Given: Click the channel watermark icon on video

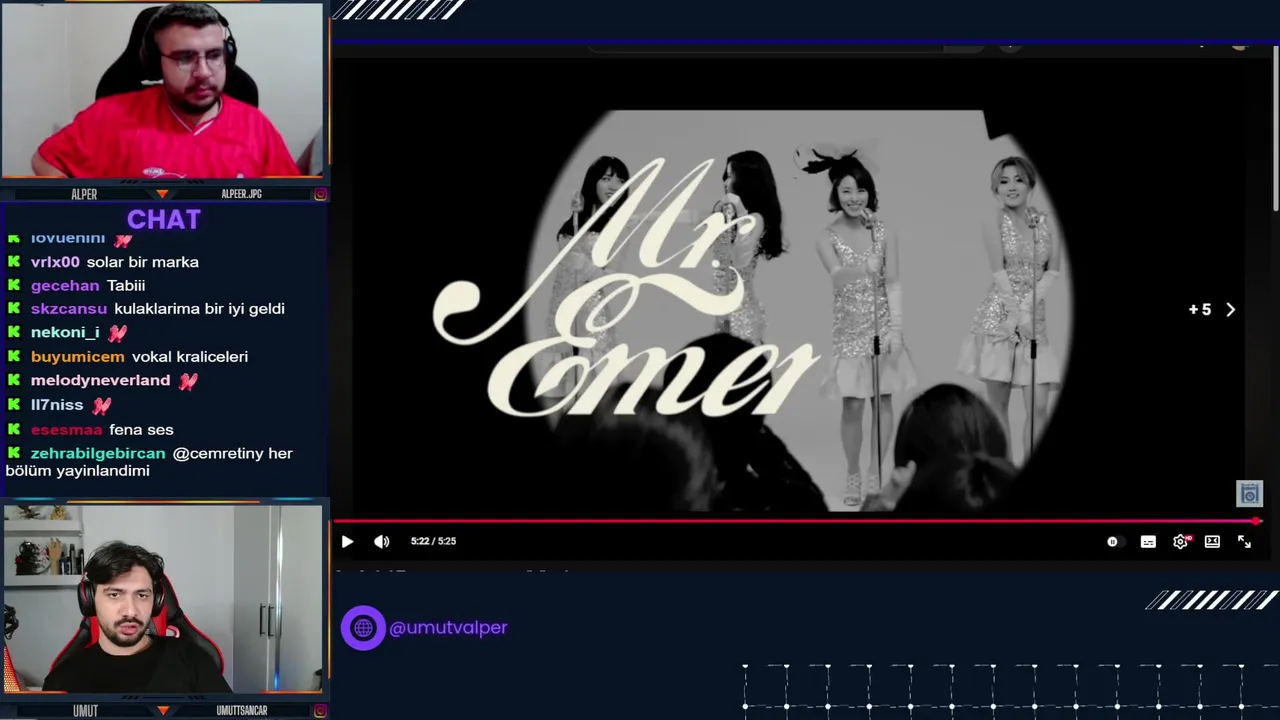Looking at the screenshot, I should click(x=1249, y=493).
